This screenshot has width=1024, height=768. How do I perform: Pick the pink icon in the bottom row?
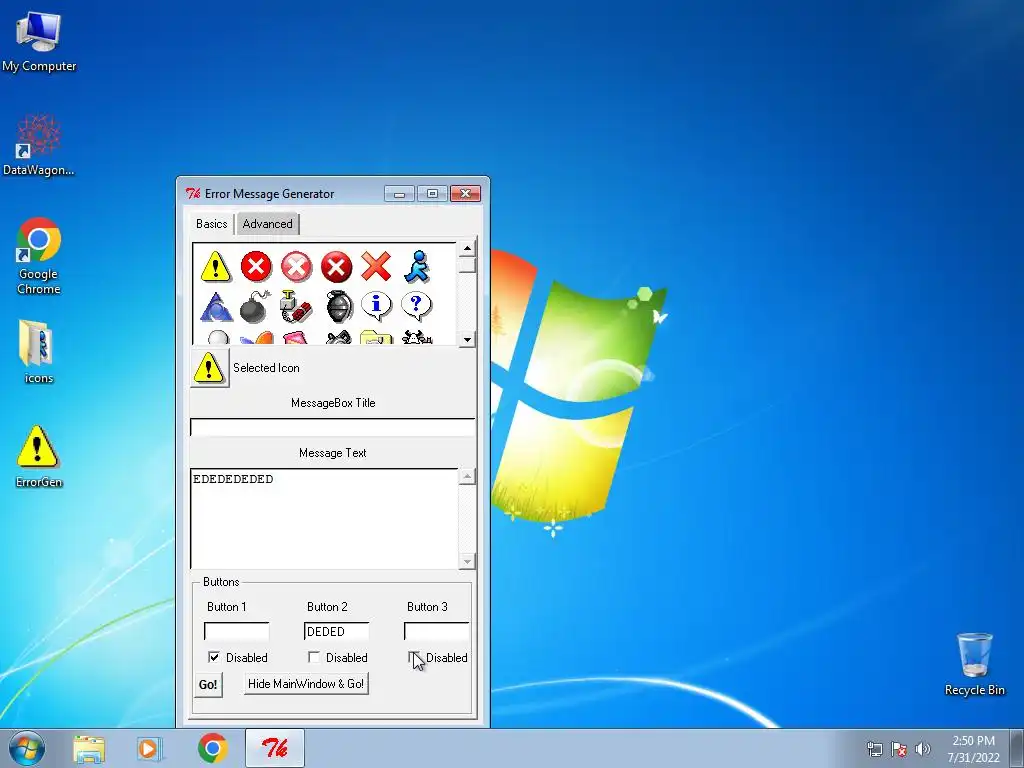tap(295, 338)
